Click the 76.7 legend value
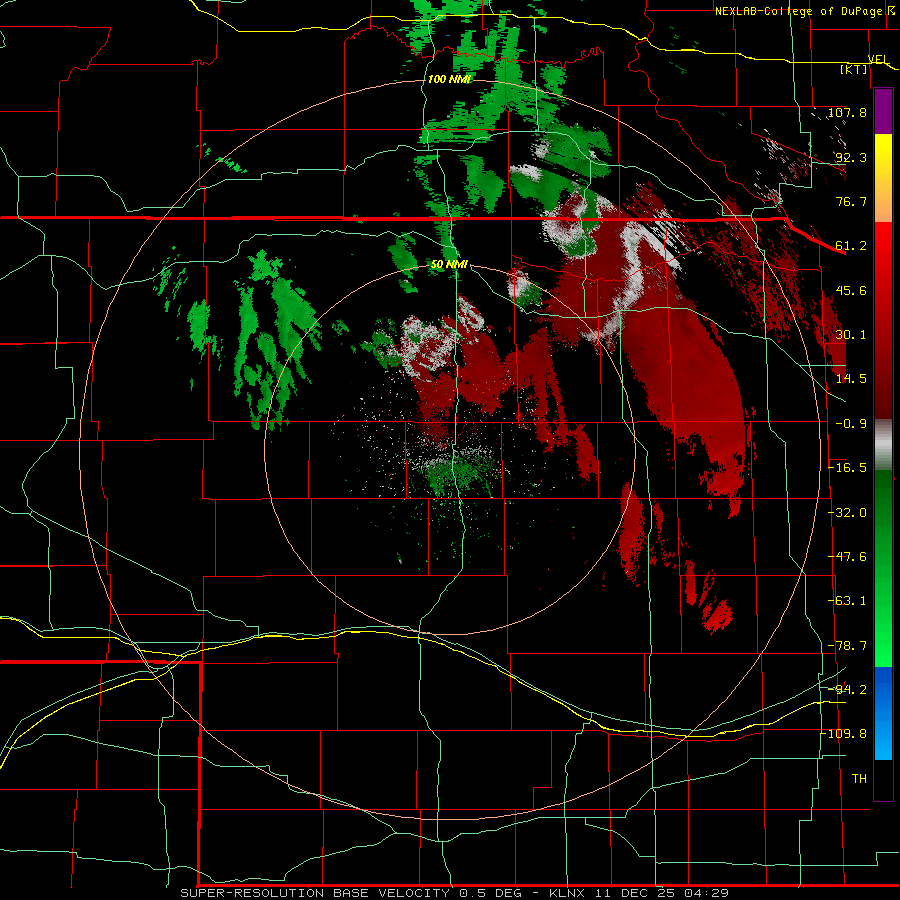The image size is (900, 900). click(851, 201)
